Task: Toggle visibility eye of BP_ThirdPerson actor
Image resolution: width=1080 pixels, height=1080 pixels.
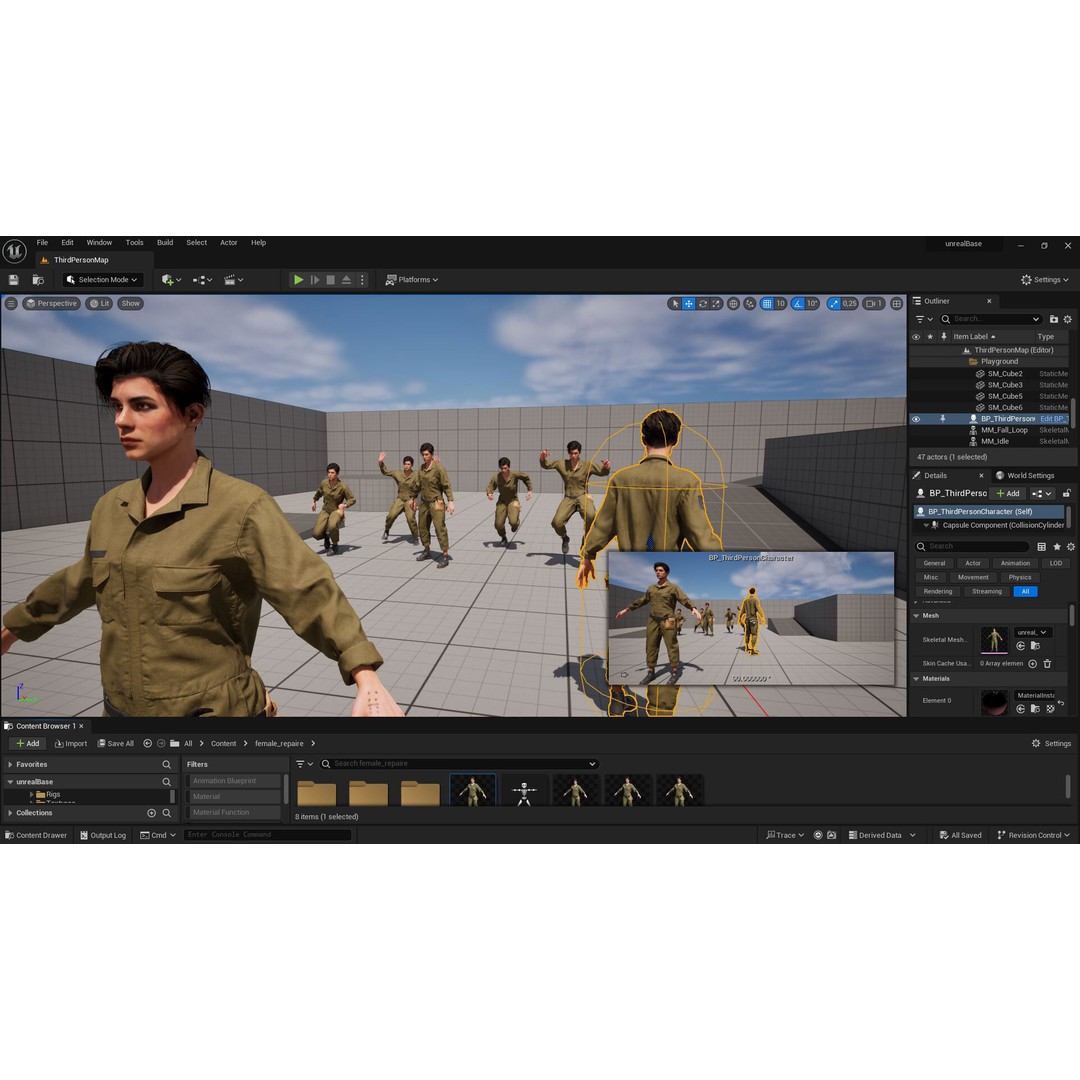Action: [916, 419]
